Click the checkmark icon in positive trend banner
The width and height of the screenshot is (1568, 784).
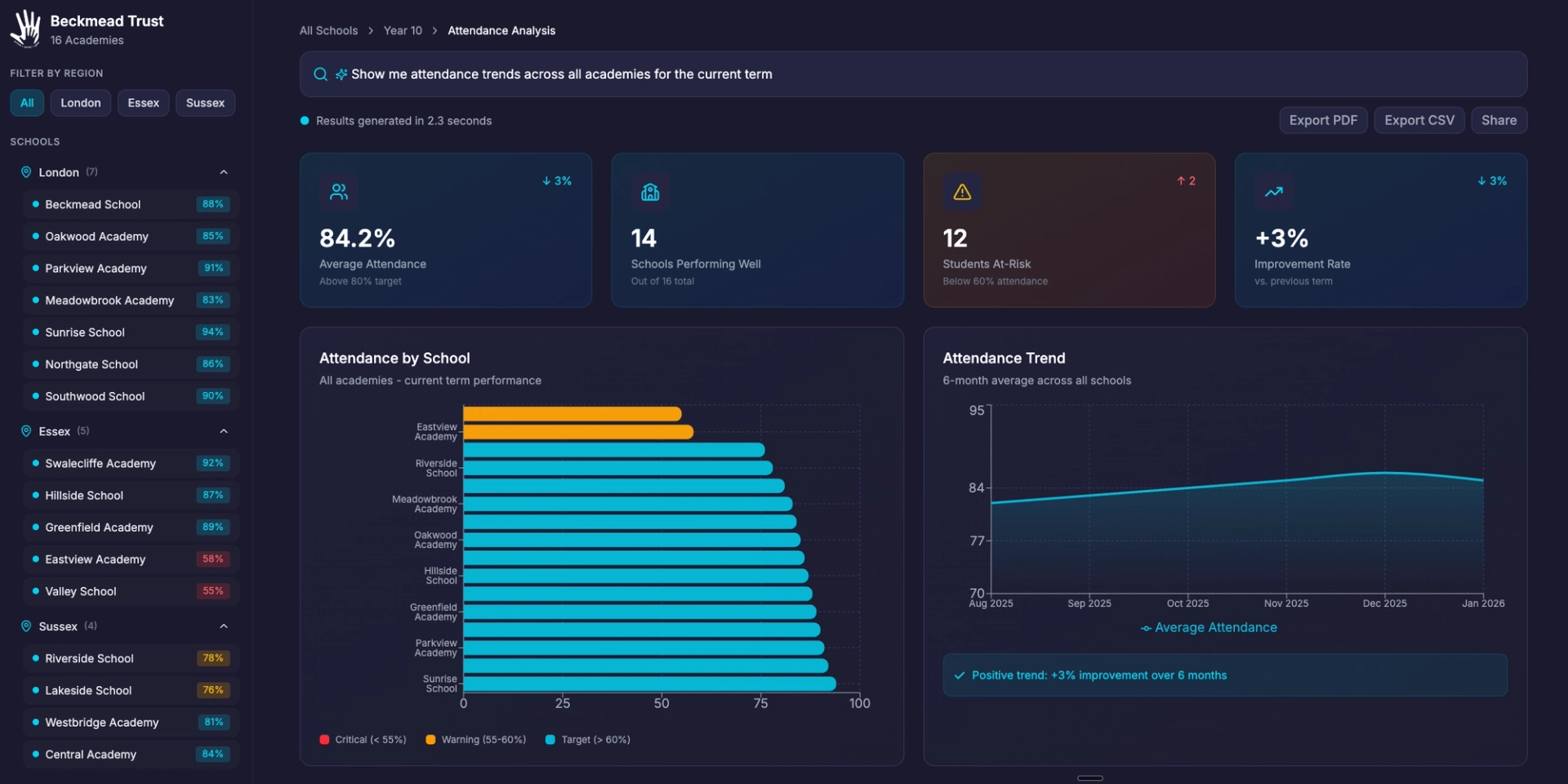pos(960,675)
